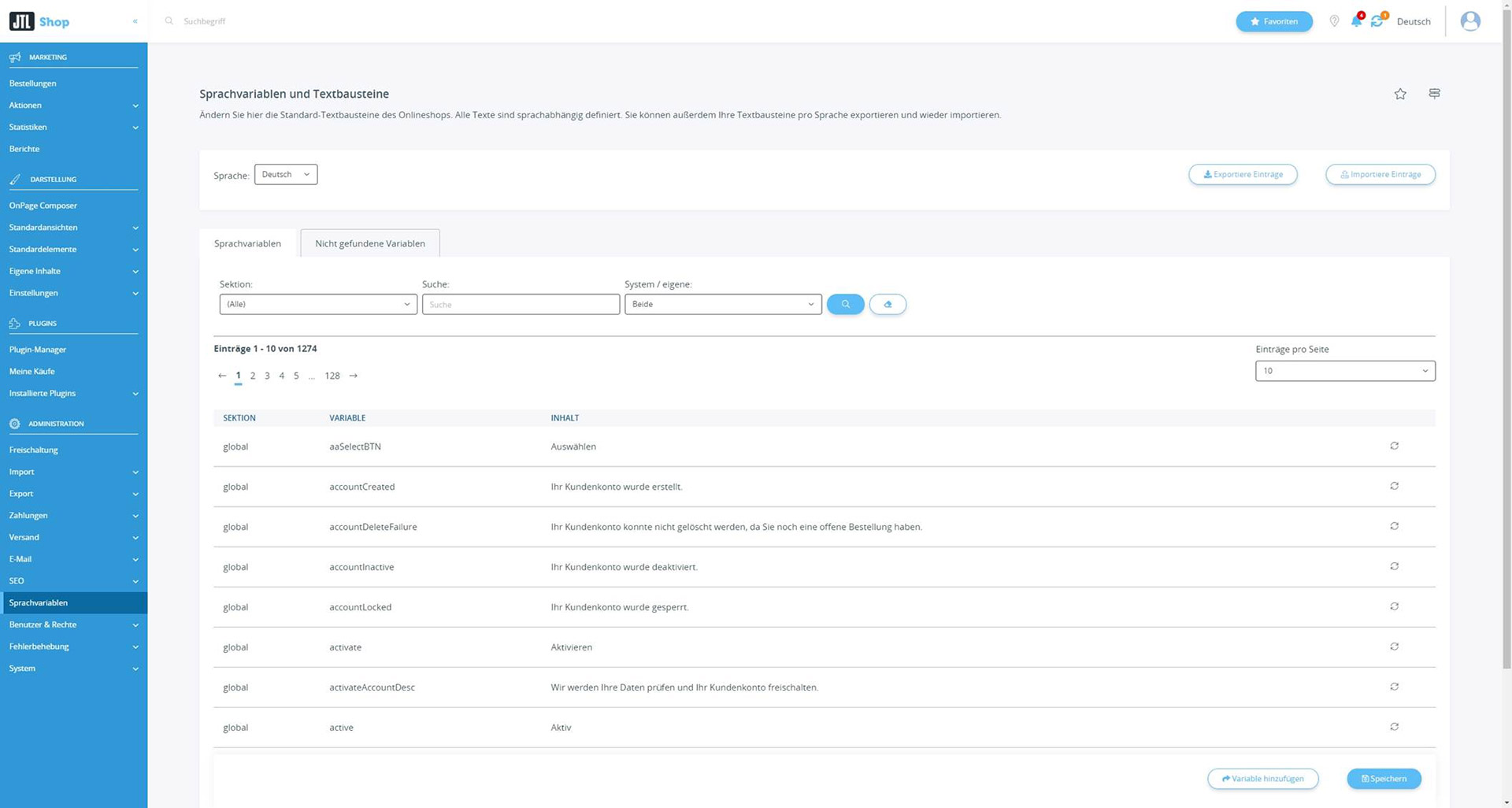1512x808 pixels.
Task: Switch to Nicht gefundene Variablen tab
Action: pos(370,243)
